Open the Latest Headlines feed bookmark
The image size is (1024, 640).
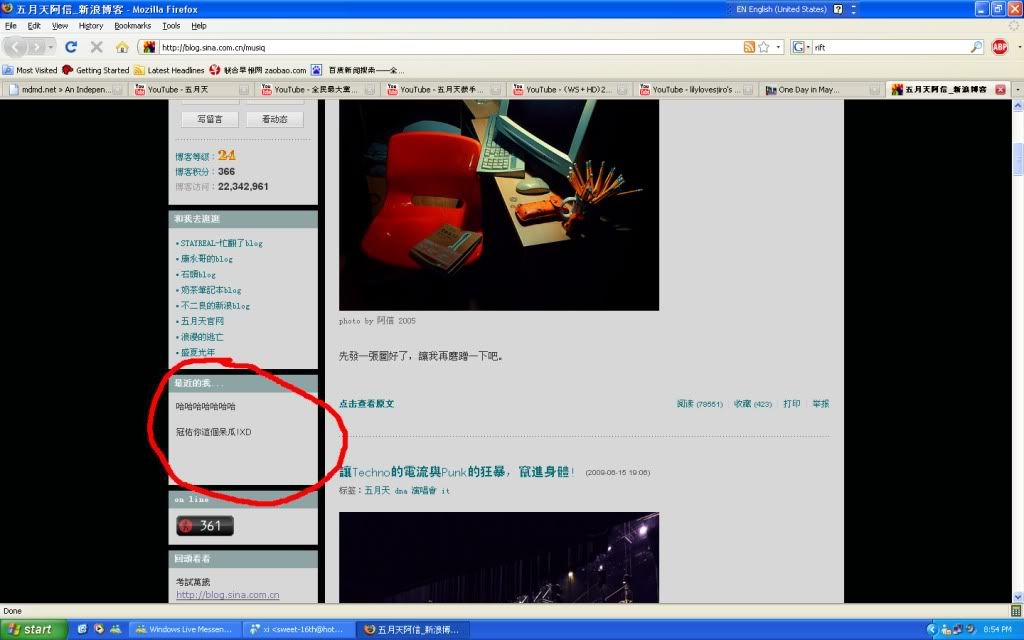[169, 70]
